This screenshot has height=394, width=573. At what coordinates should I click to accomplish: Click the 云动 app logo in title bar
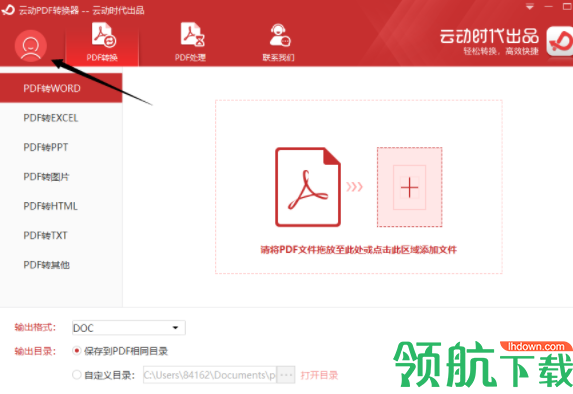click(8, 10)
